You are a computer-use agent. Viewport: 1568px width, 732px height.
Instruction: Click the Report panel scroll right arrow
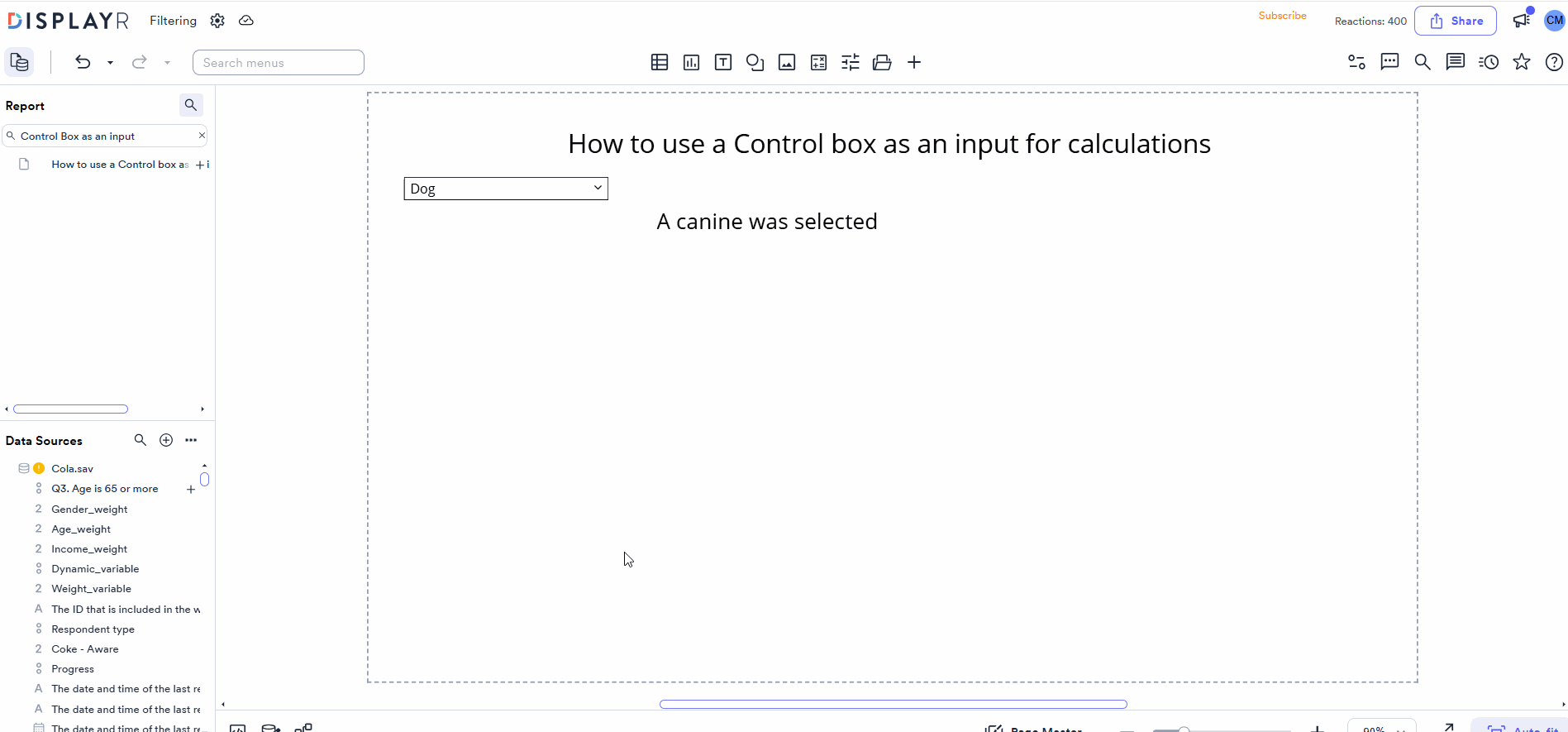point(203,409)
